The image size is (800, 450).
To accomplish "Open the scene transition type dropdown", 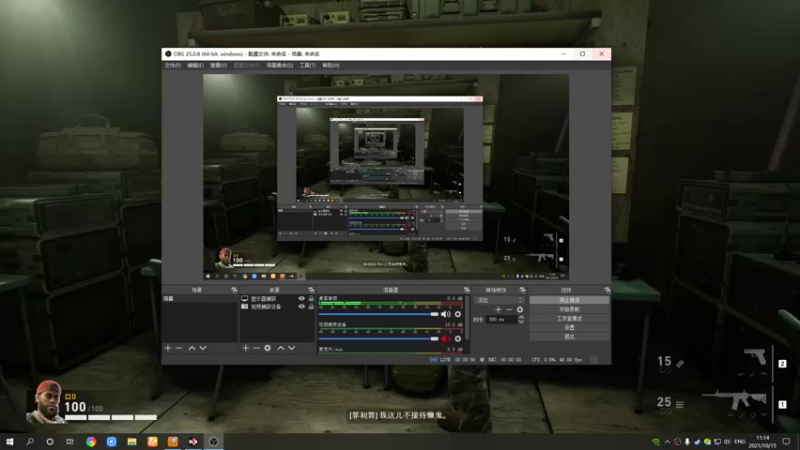I will pos(499,300).
